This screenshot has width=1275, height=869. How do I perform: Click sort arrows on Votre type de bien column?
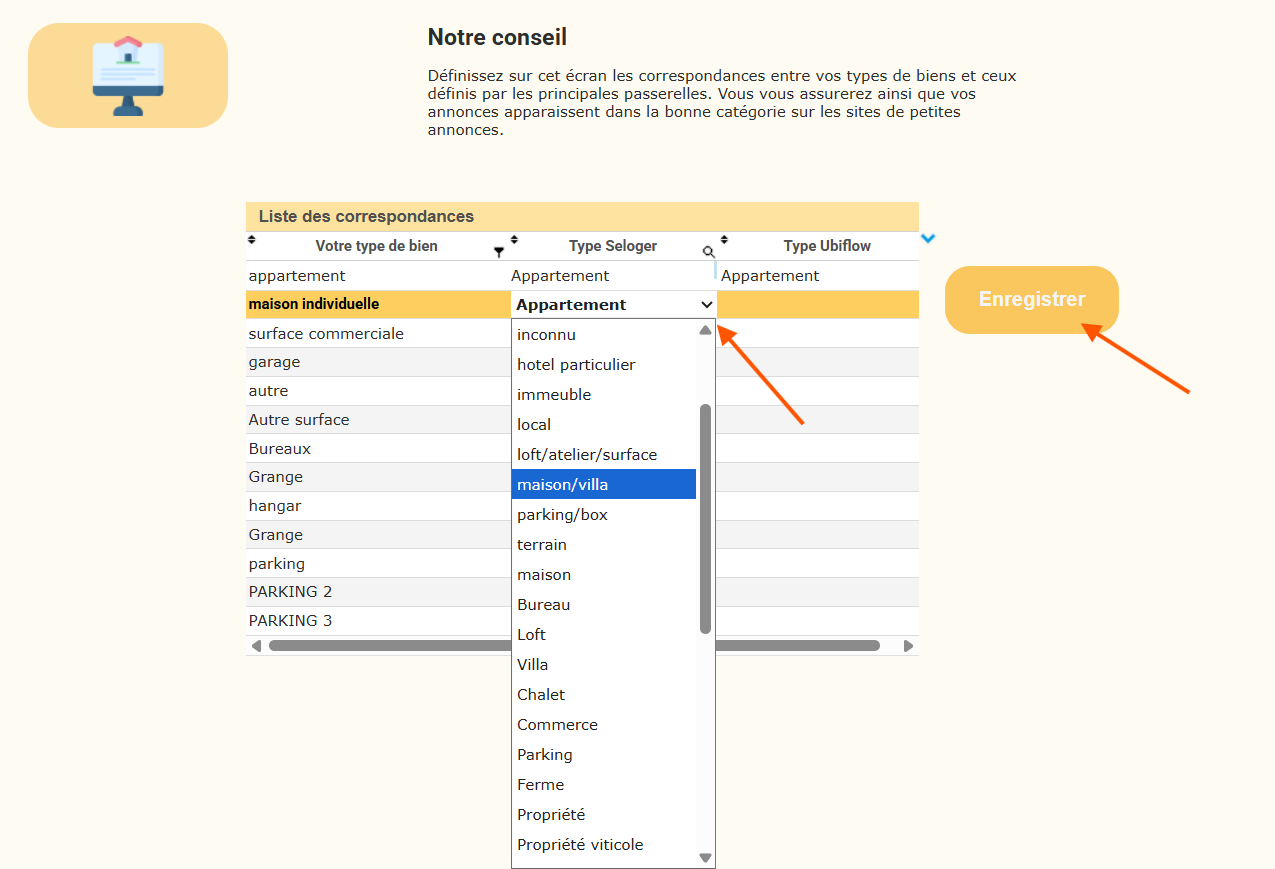(x=252, y=240)
